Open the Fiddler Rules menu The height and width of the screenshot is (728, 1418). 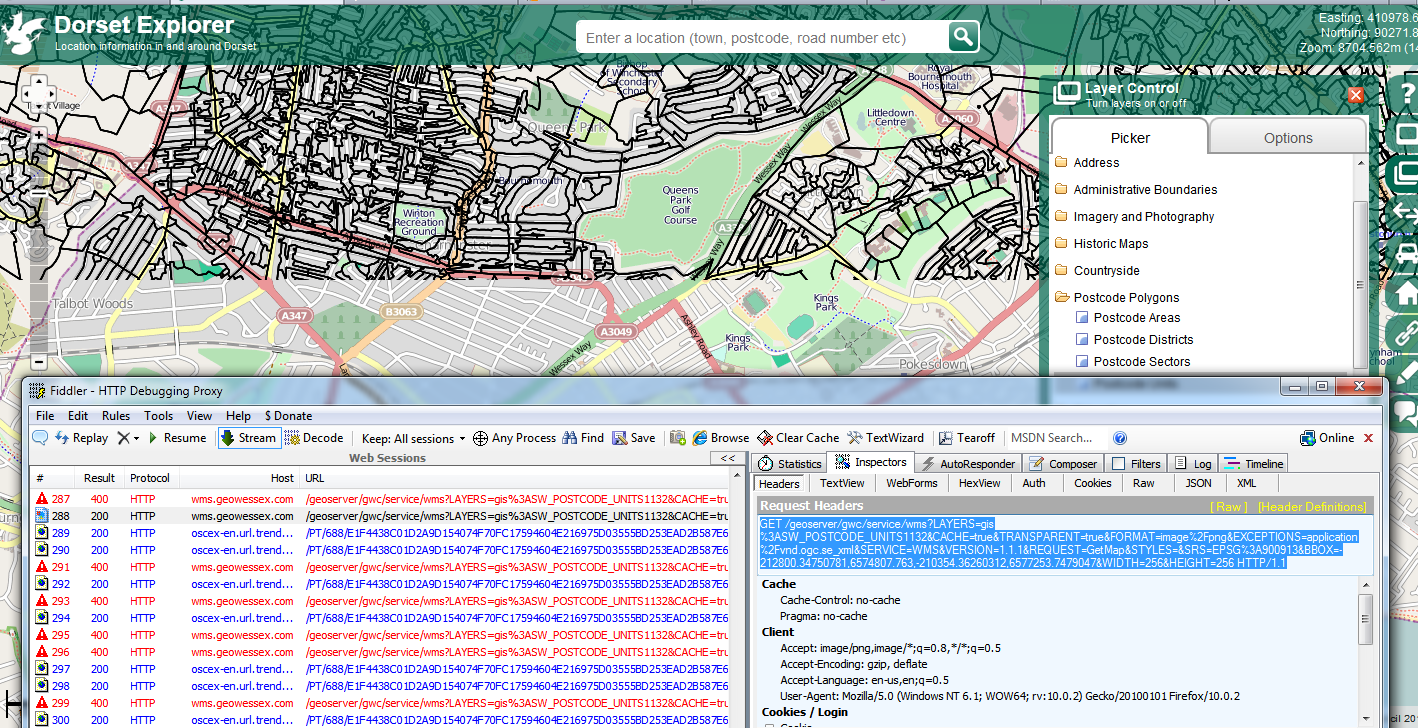click(116, 416)
